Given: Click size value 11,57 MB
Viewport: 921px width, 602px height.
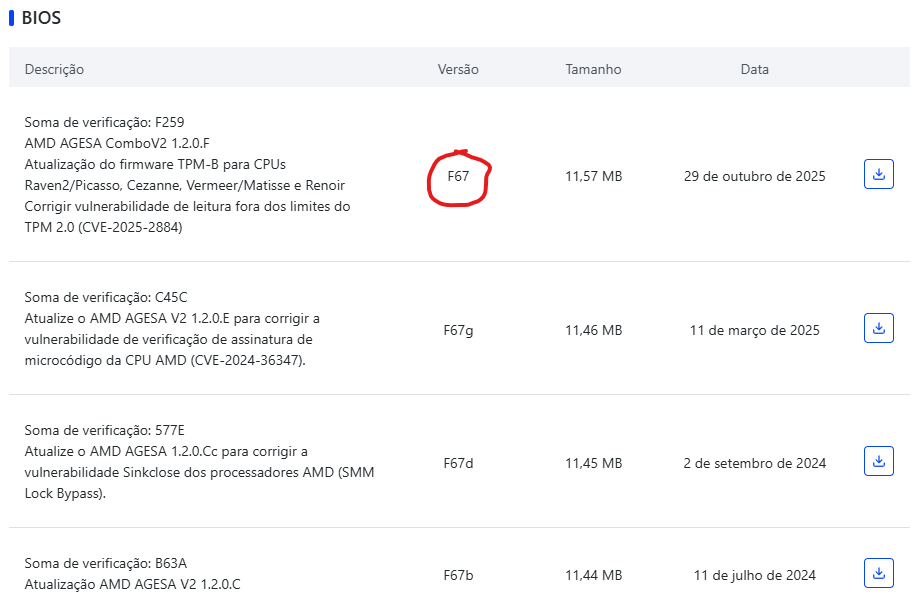Looking at the screenshot, I should (x=593, y=176).
